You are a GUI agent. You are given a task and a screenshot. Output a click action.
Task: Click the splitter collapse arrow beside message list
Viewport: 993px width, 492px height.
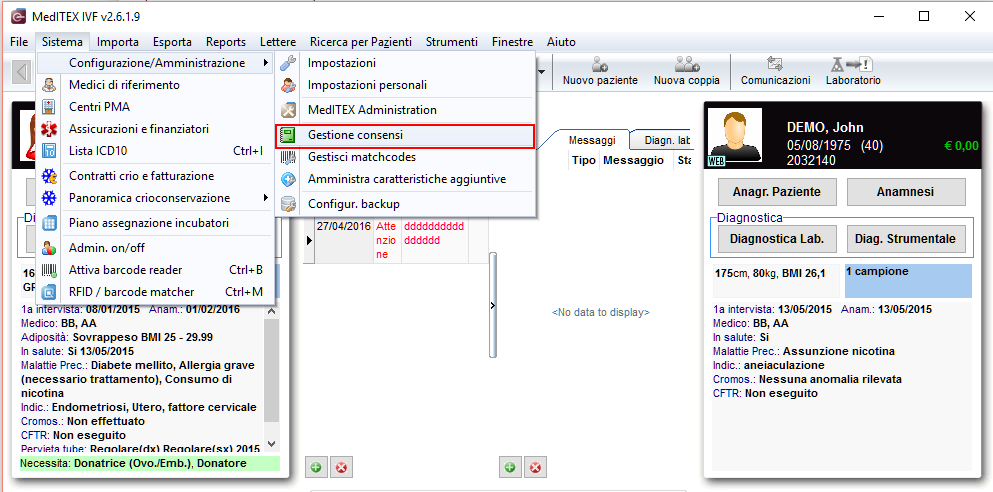click(493, 305)
